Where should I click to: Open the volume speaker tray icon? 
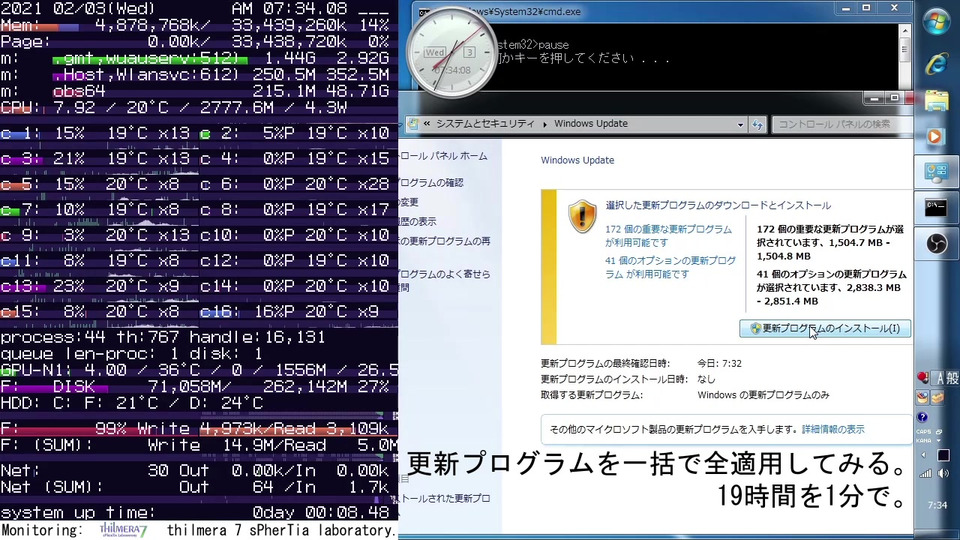(943, 473)
